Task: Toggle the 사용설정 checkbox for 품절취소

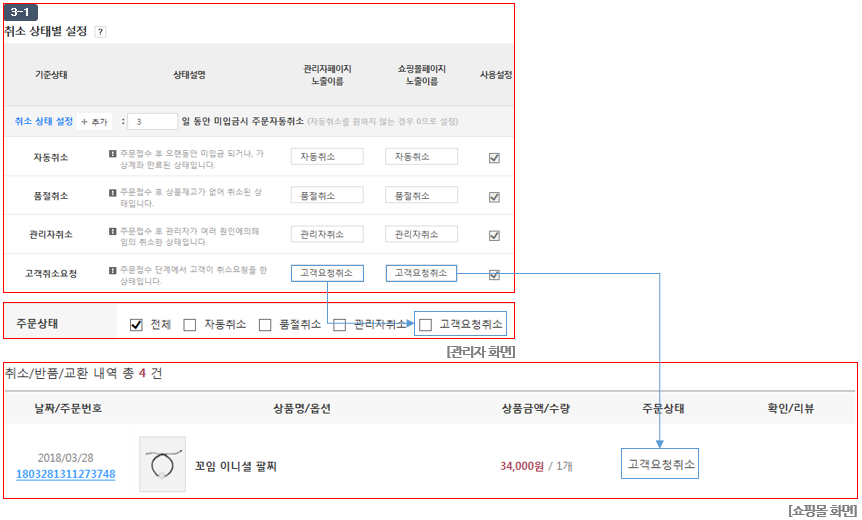Action: [x=494, y=197]
